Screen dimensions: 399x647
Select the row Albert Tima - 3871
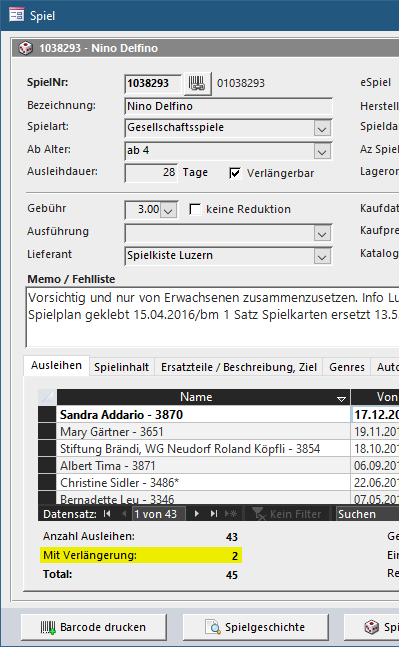(x=203, y=465)
